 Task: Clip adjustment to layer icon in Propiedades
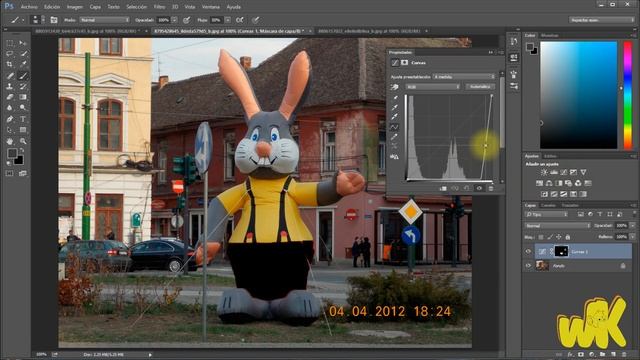click(x=443, y=188)
